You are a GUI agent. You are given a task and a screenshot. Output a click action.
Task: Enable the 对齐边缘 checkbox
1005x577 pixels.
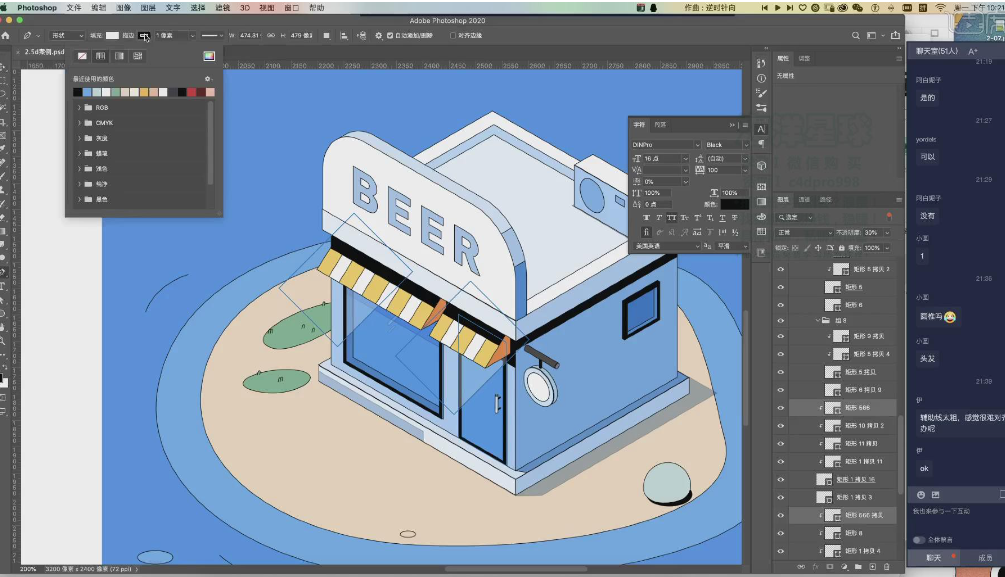pyautogui.click(x=452, y=35)
